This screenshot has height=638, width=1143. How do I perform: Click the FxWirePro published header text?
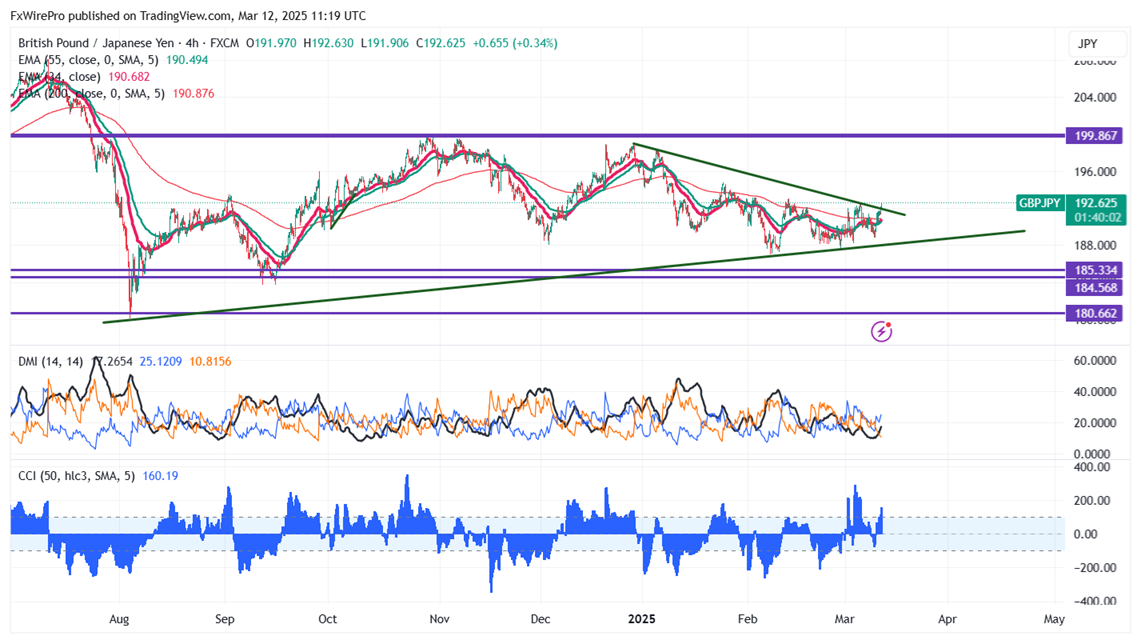(x=188, y=15)
